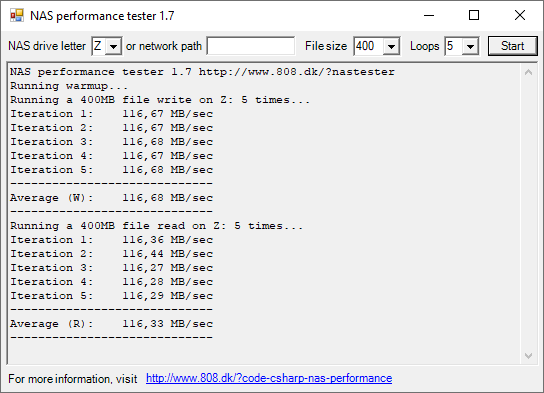Click the Average (R) result line
This screenshot has height=393, width=544.
point(111,324)
